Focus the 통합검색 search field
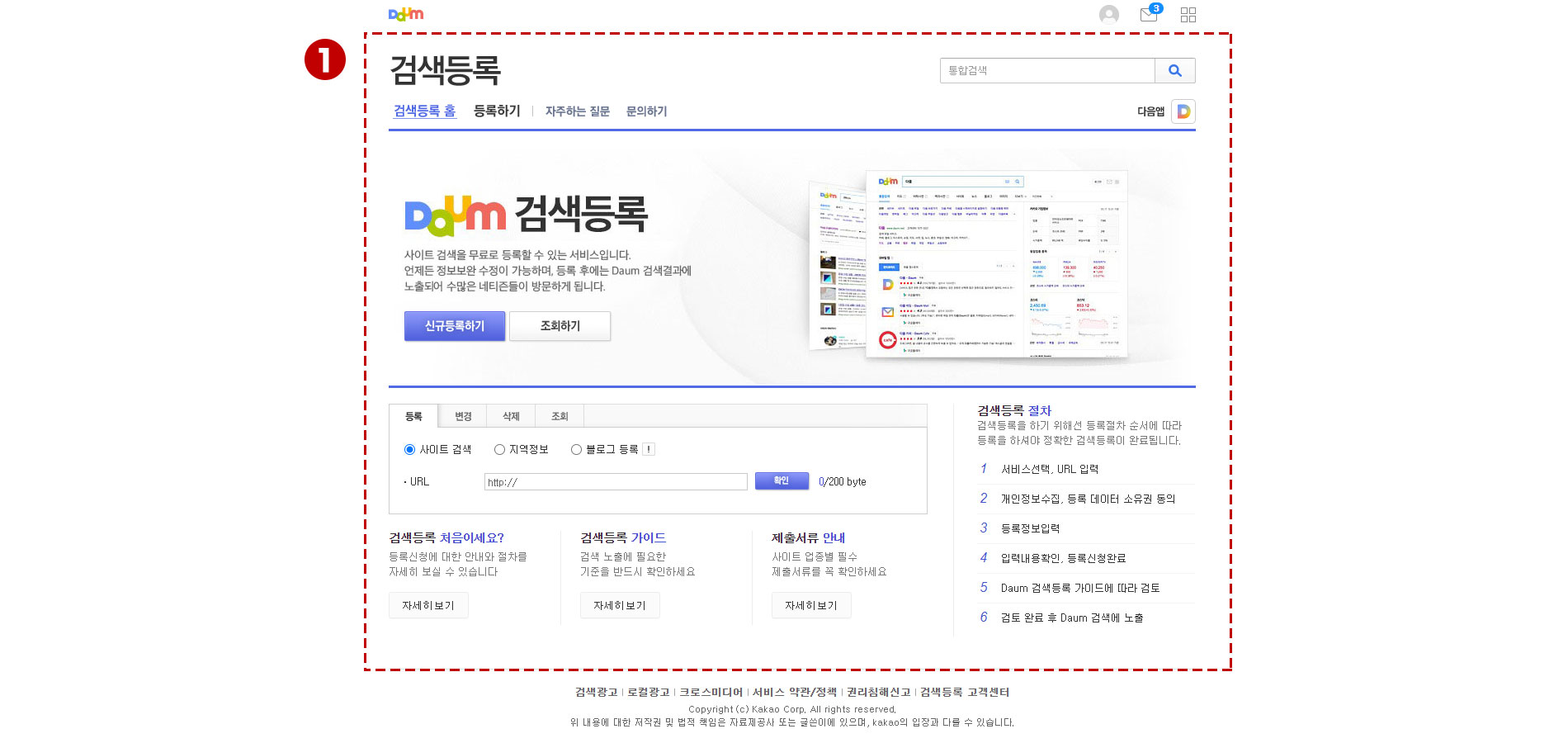1568x743 pixels. 1047,70
